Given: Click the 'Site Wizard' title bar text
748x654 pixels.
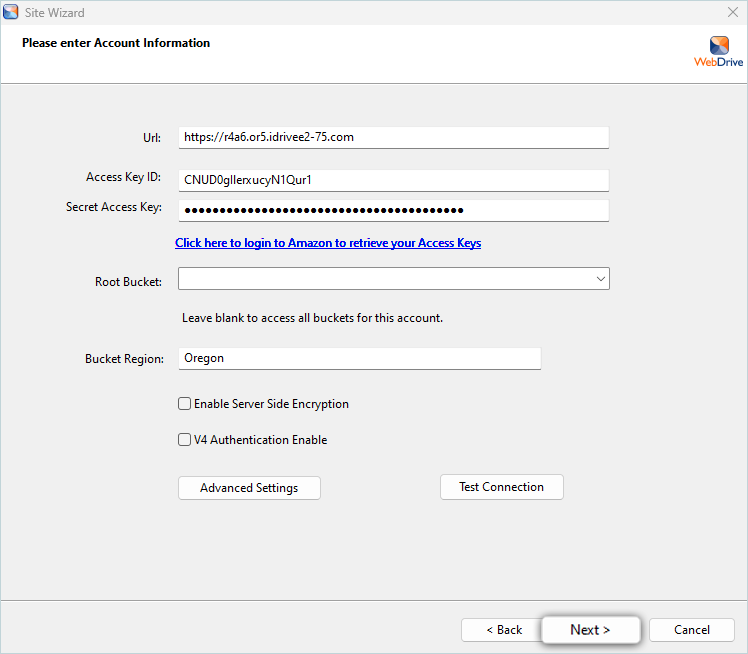Looking at the screenshot, I should (55, 13).
